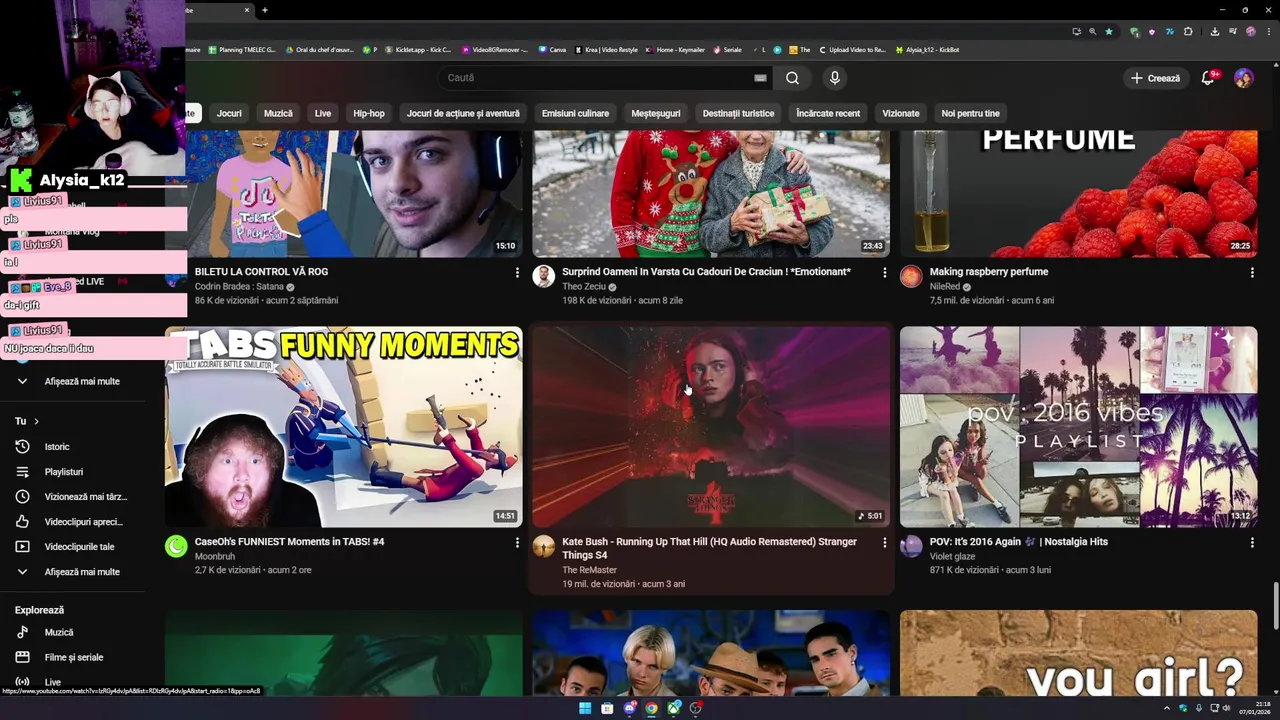The width and height of the screenshot is (1280, 720).
Task: Select the Noi pentru tine chip
Action: [x=970, y=113]
